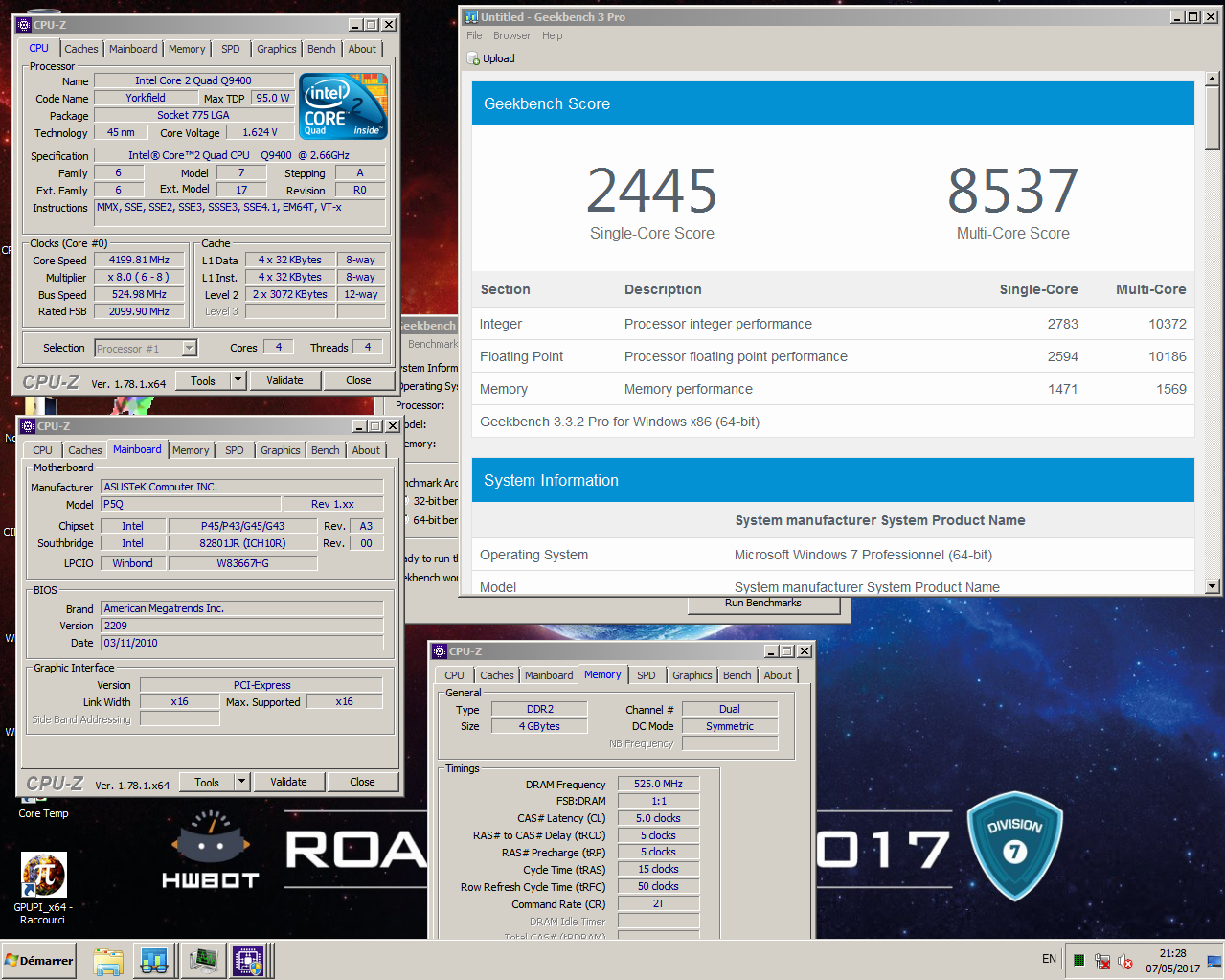Click Upload in Geekbench toolbar

[x=491, y=58]
